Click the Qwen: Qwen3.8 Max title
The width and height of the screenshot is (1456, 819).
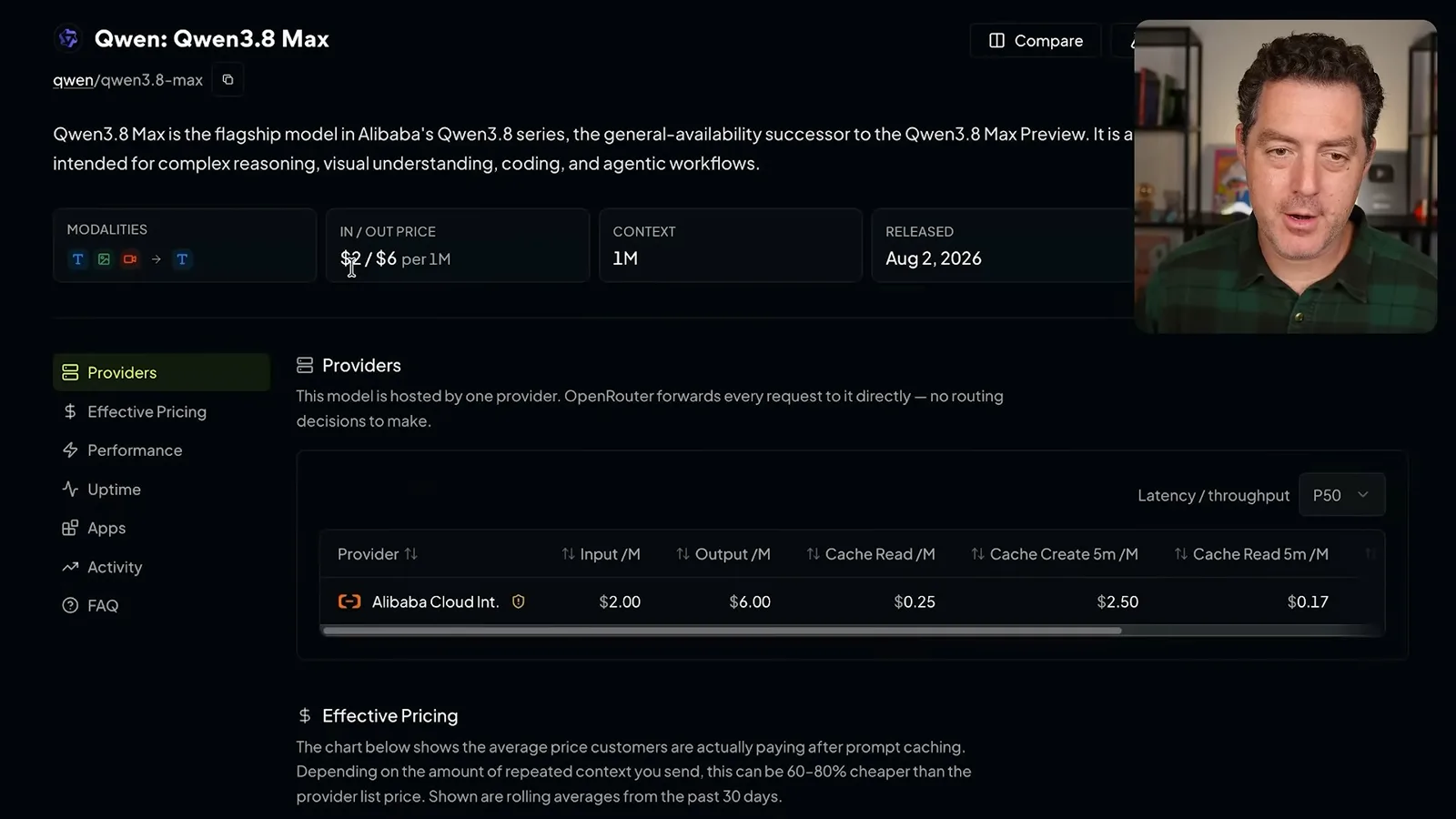click(212, 39)
